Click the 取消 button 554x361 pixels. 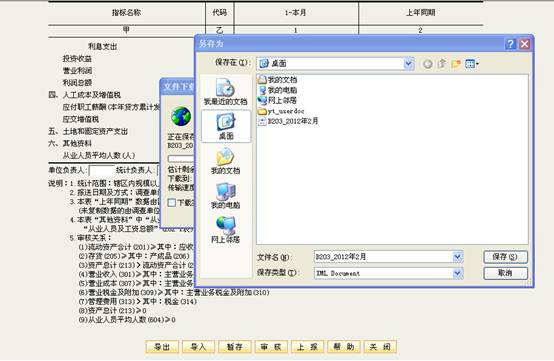[506, 273]
